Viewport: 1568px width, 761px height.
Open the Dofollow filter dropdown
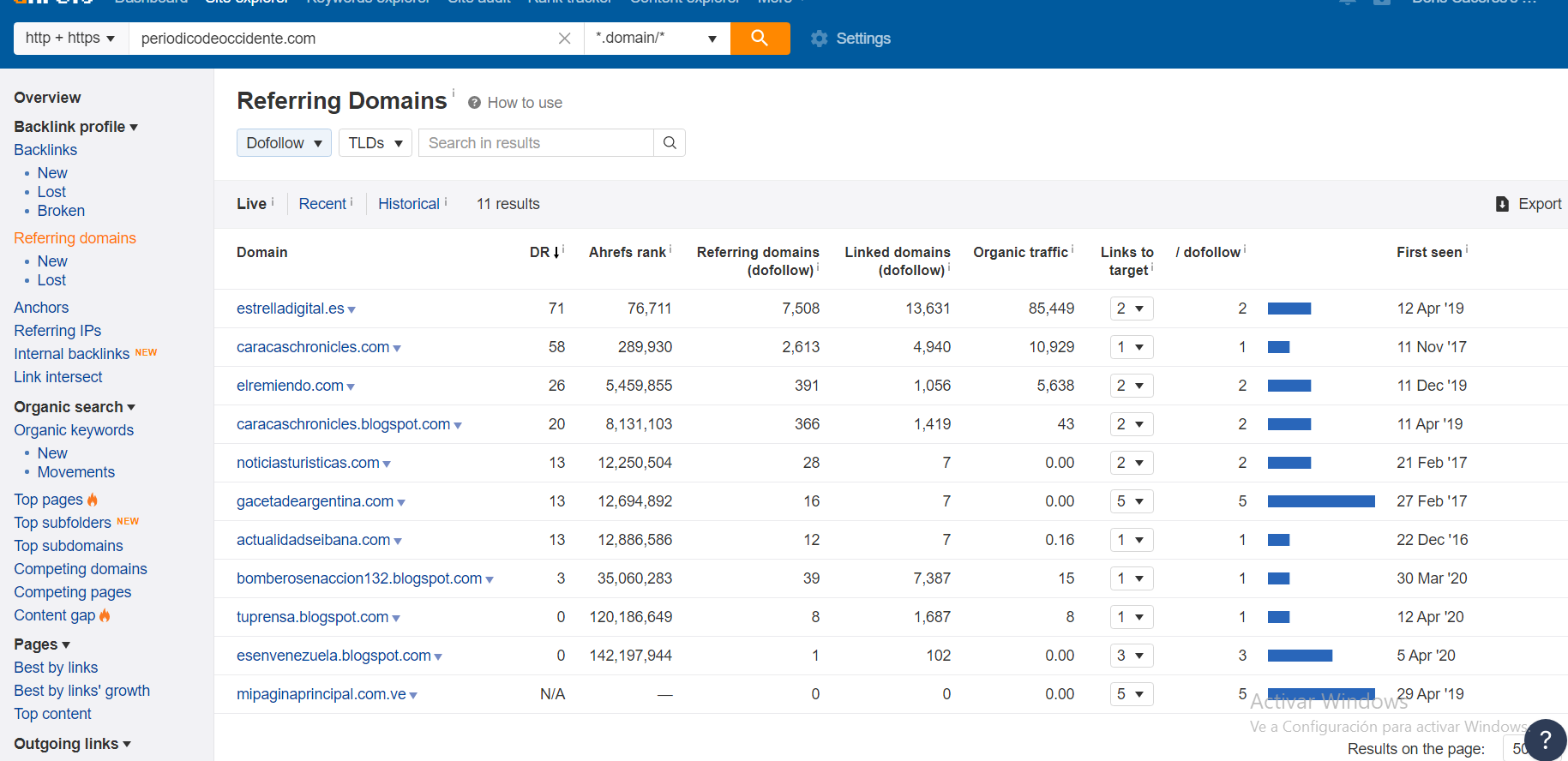click(284, 143)
